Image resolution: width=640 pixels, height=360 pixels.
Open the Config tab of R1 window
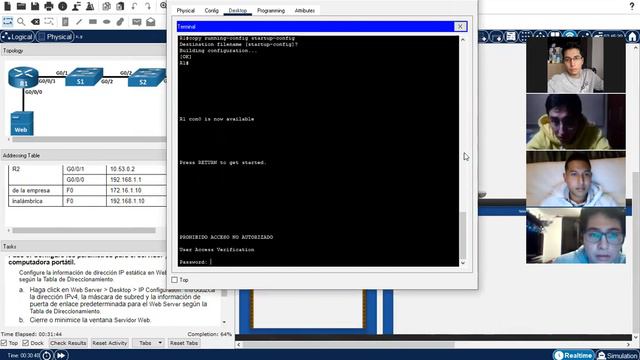211,11
